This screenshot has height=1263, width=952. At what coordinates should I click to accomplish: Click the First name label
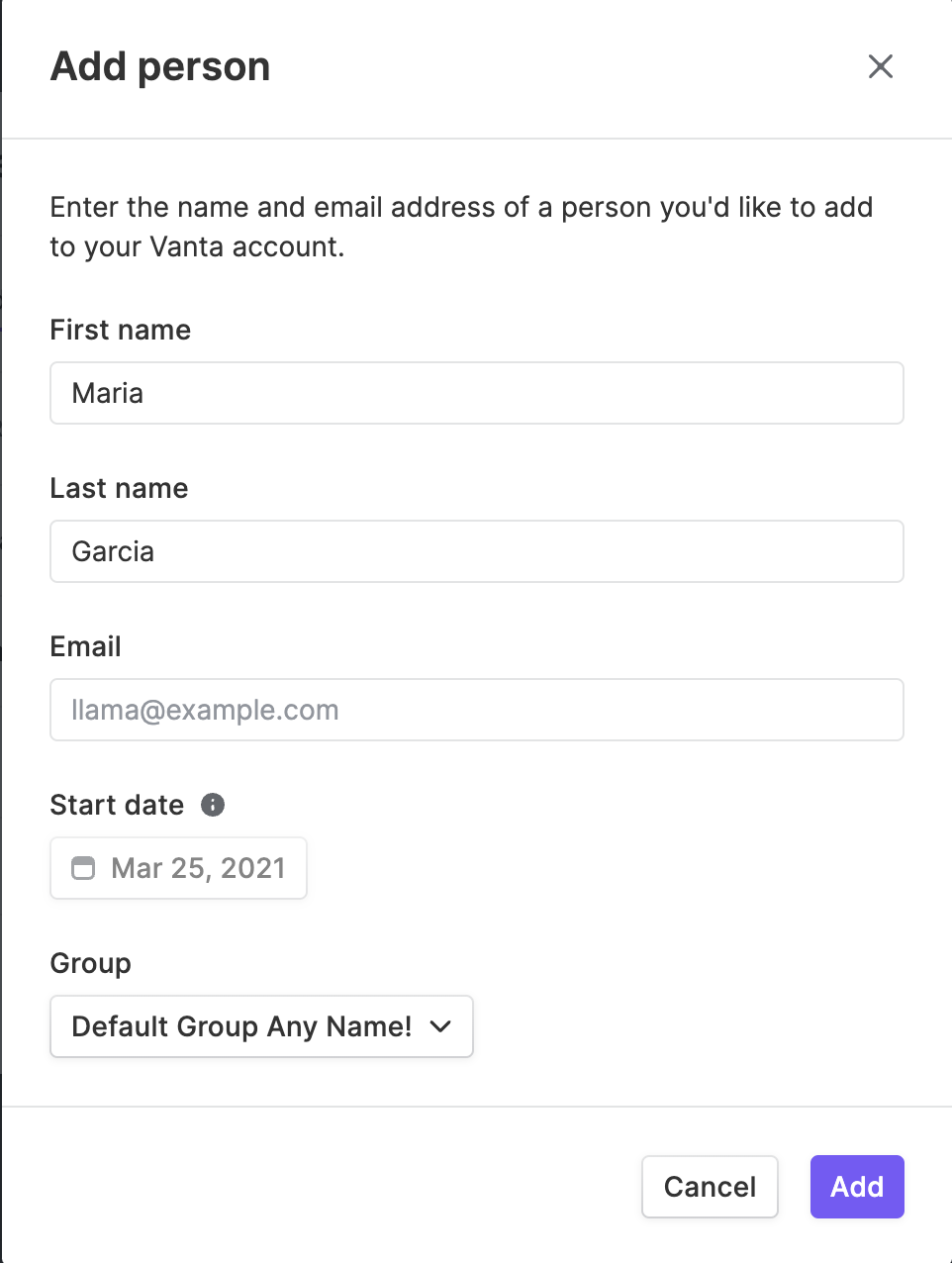(x=121, y=330)
